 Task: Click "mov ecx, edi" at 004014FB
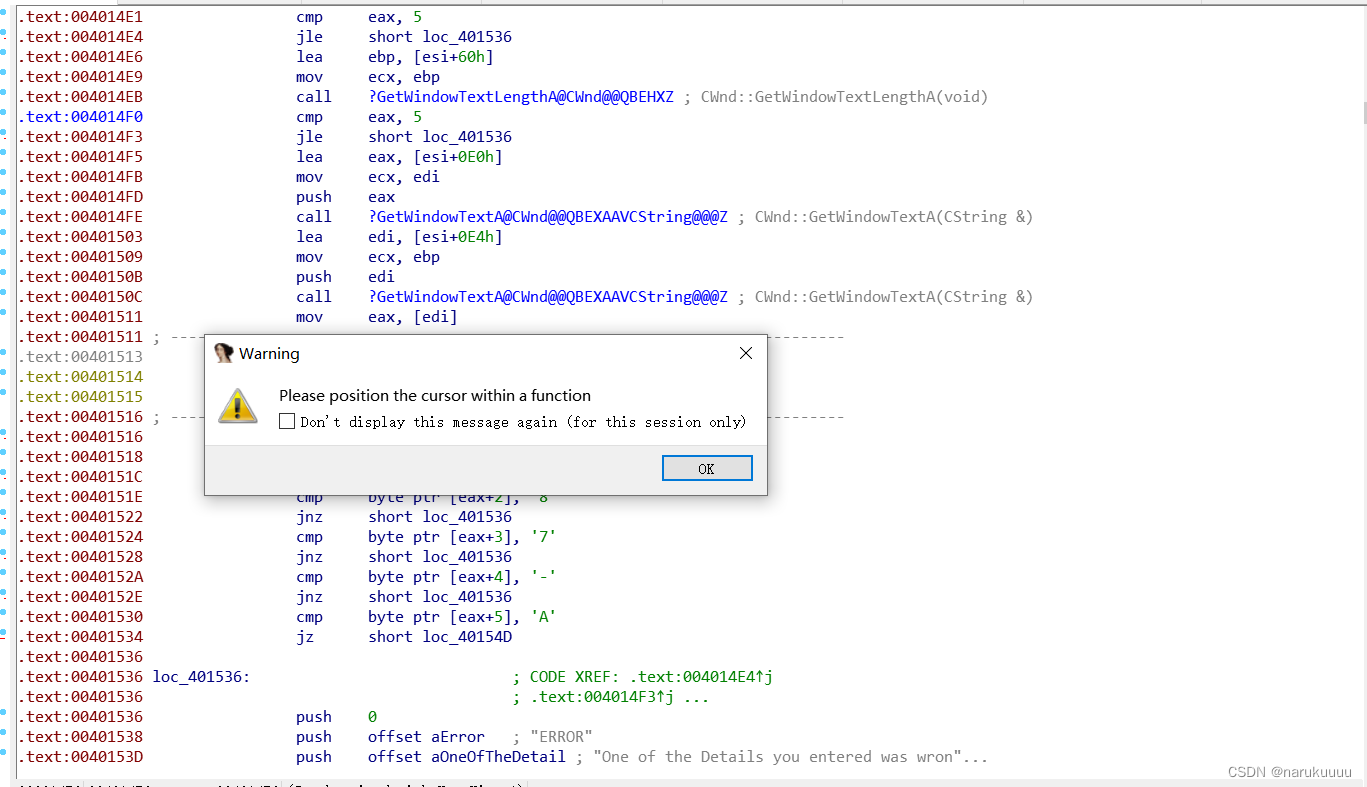(368, 177)
